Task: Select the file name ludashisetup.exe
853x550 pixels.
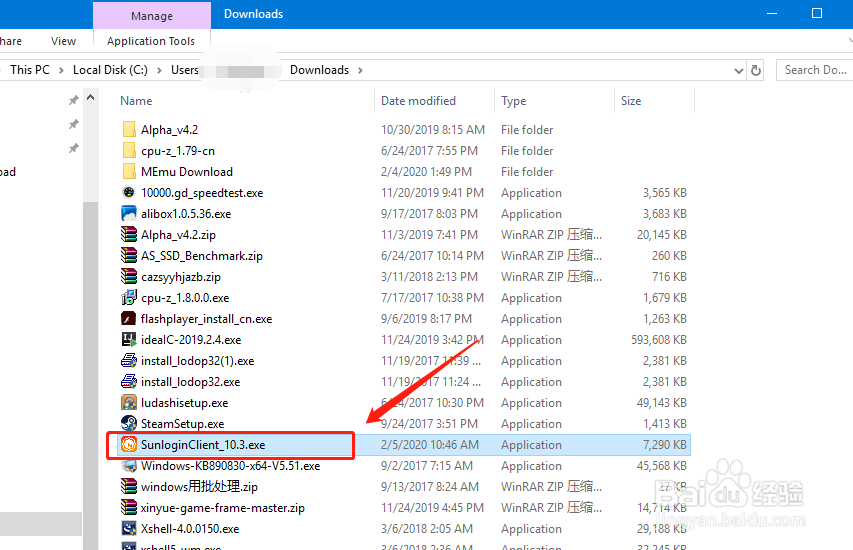Action: click(184, 403)
